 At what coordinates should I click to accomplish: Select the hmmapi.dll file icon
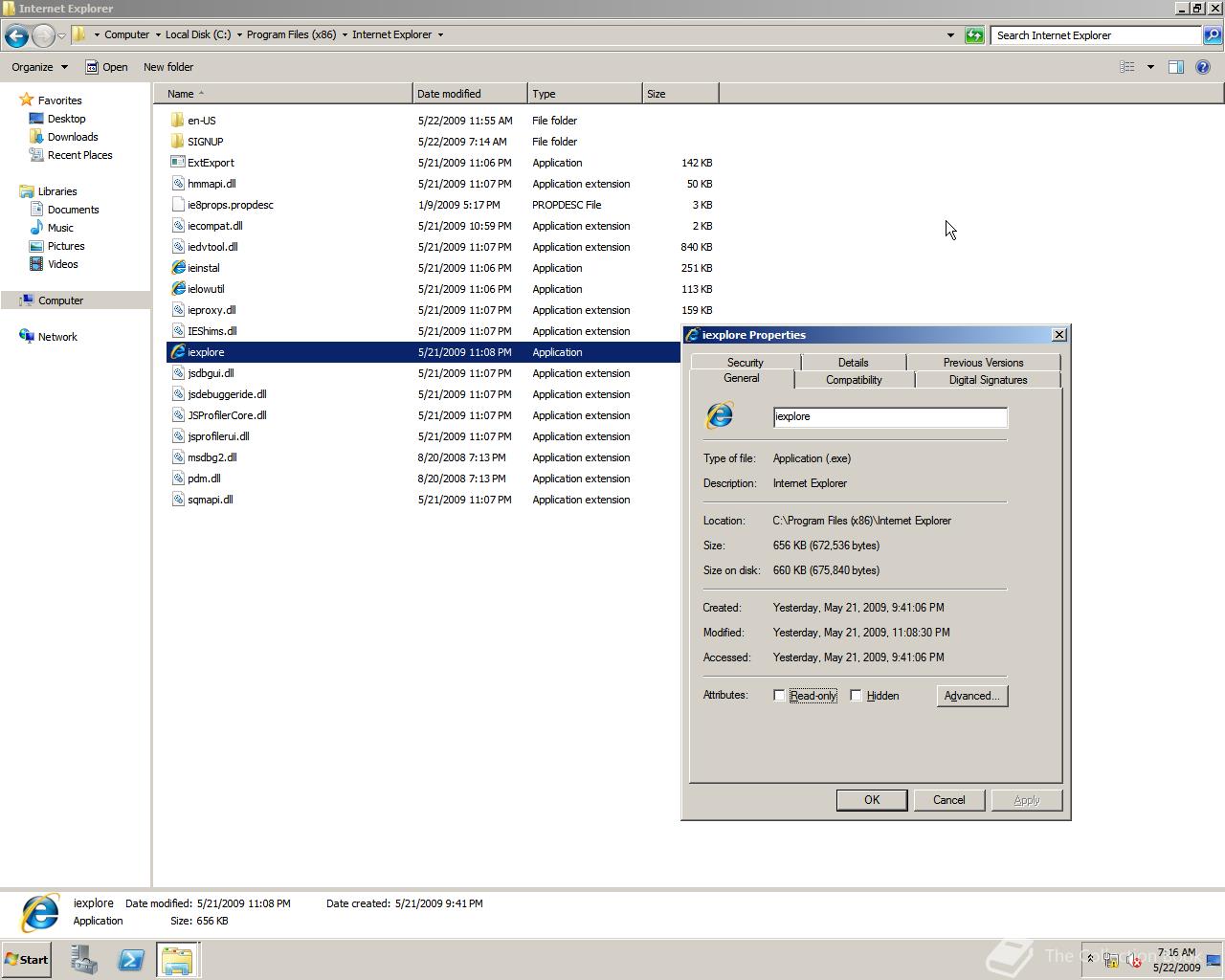178,184
